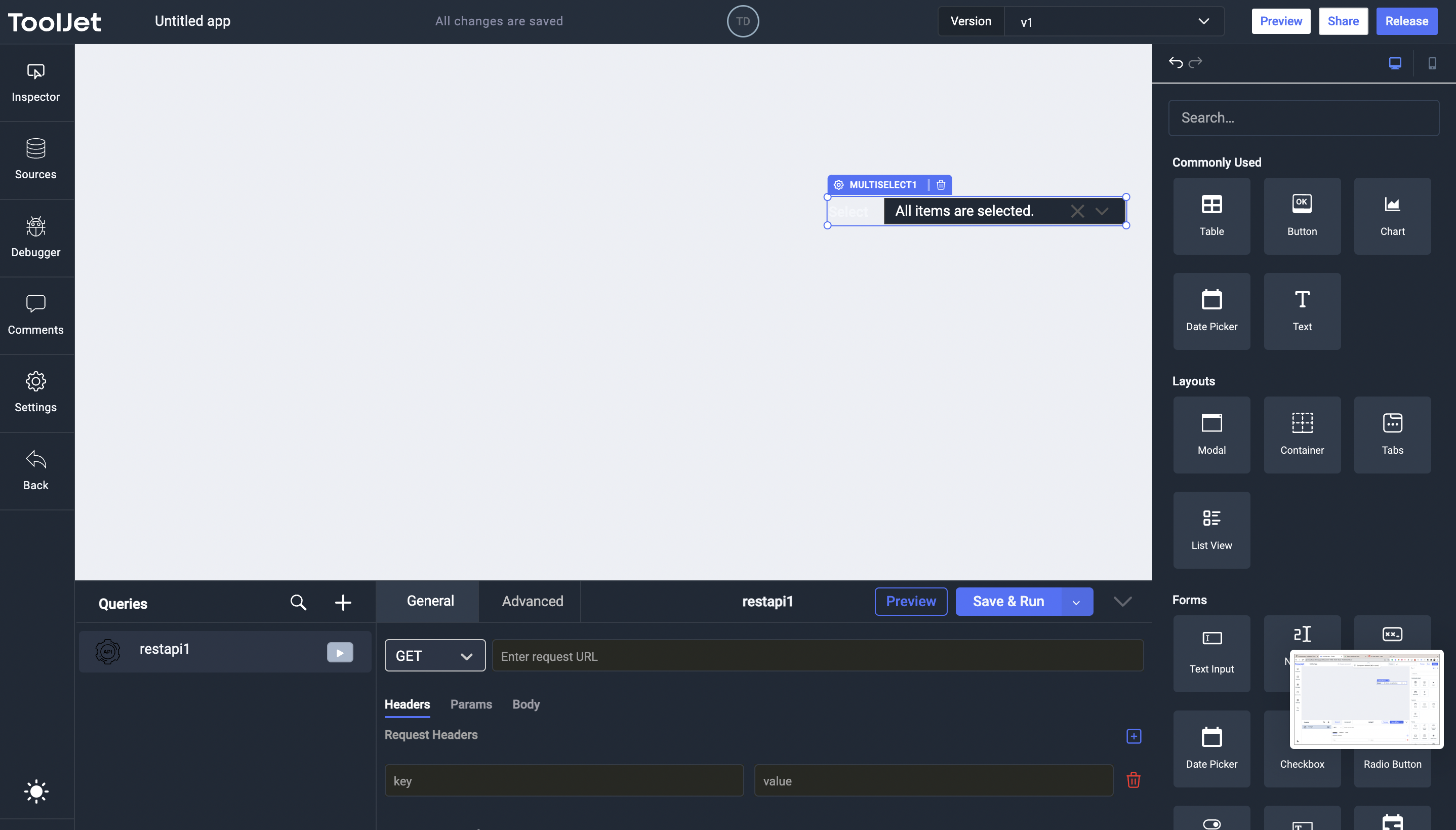1456x830 pixels.
Task: Open the Sources panel
Action: pyautogui.click(x=36, y=160)
